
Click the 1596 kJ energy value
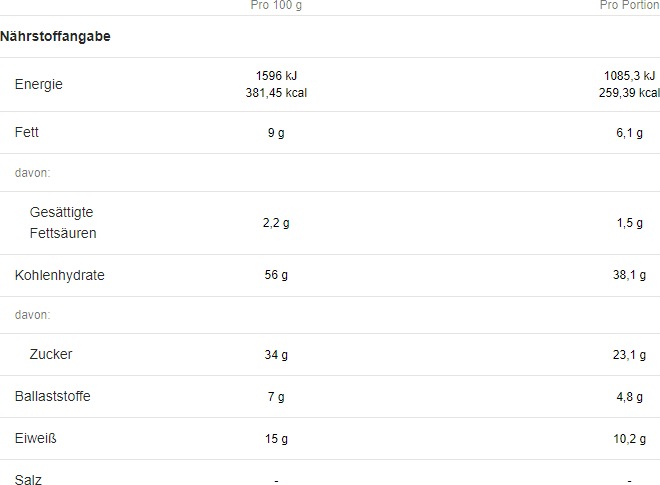[276, 76]
